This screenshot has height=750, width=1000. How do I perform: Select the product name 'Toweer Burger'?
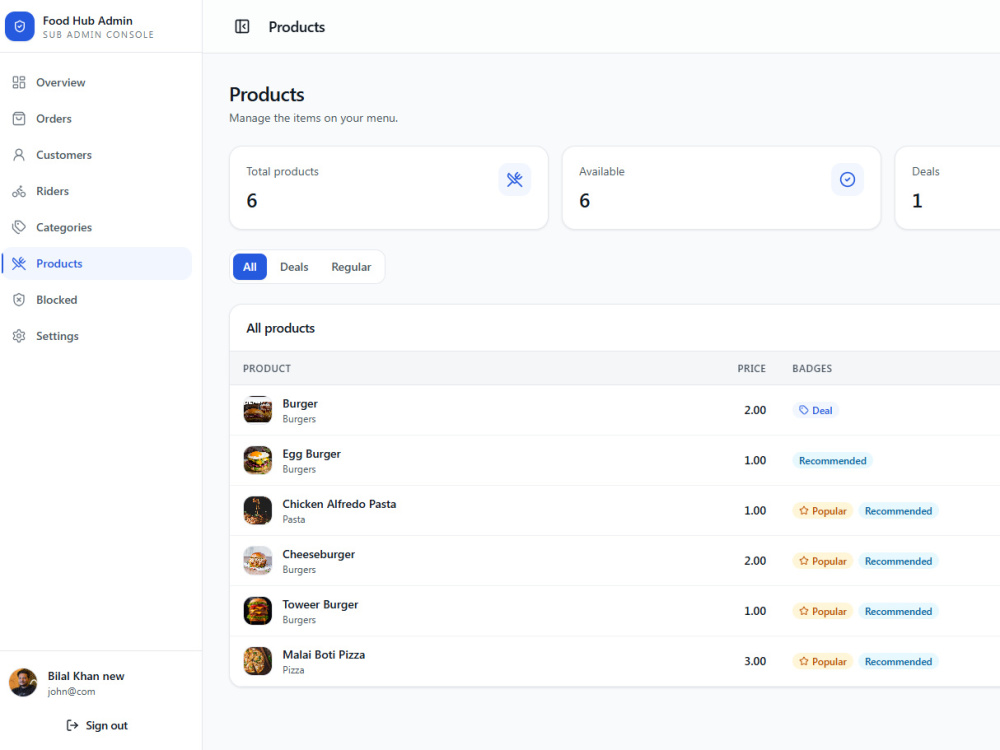[320, 604]
